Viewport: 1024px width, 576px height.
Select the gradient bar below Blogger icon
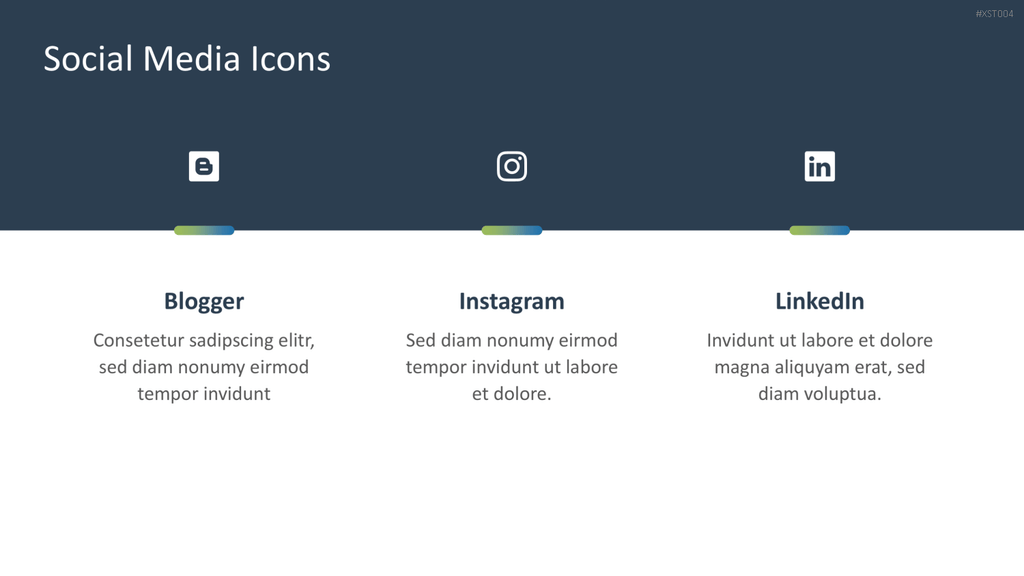[x=204, y=230]
